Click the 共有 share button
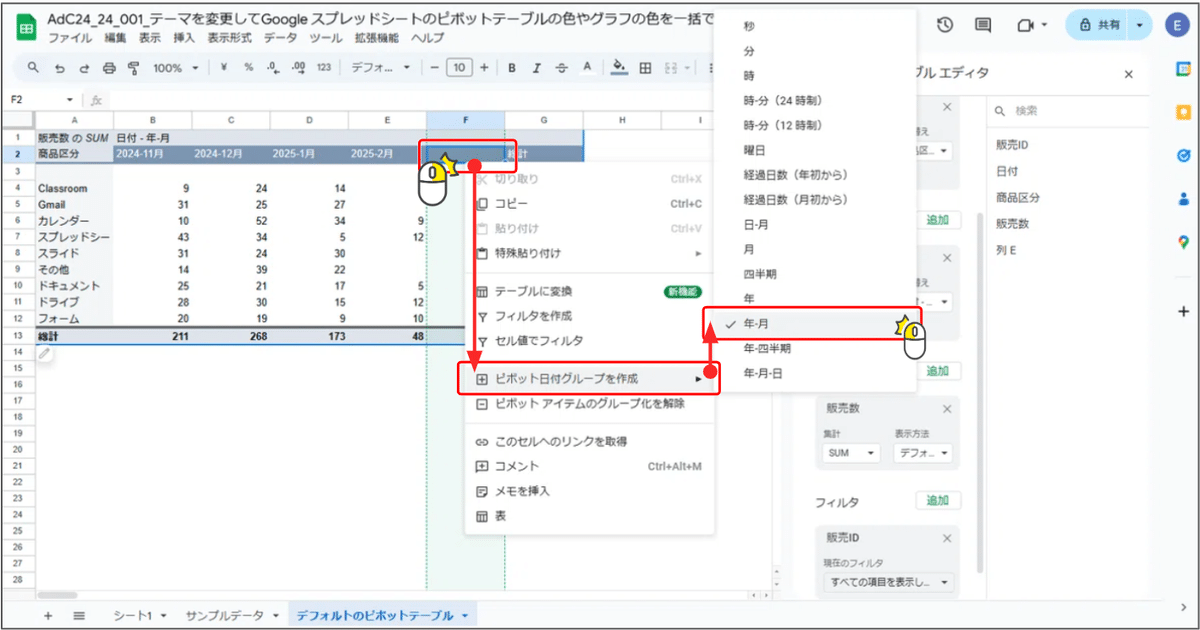 1098,25
